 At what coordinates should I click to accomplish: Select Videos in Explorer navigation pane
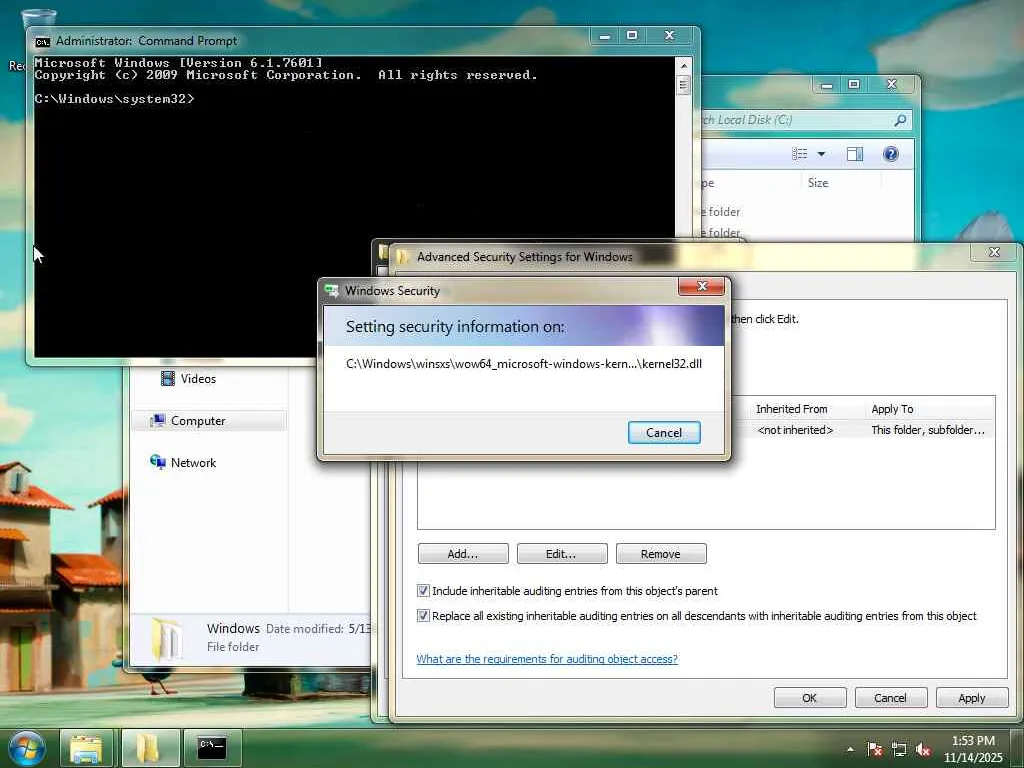pyautogui.click(x=198, y=379)
